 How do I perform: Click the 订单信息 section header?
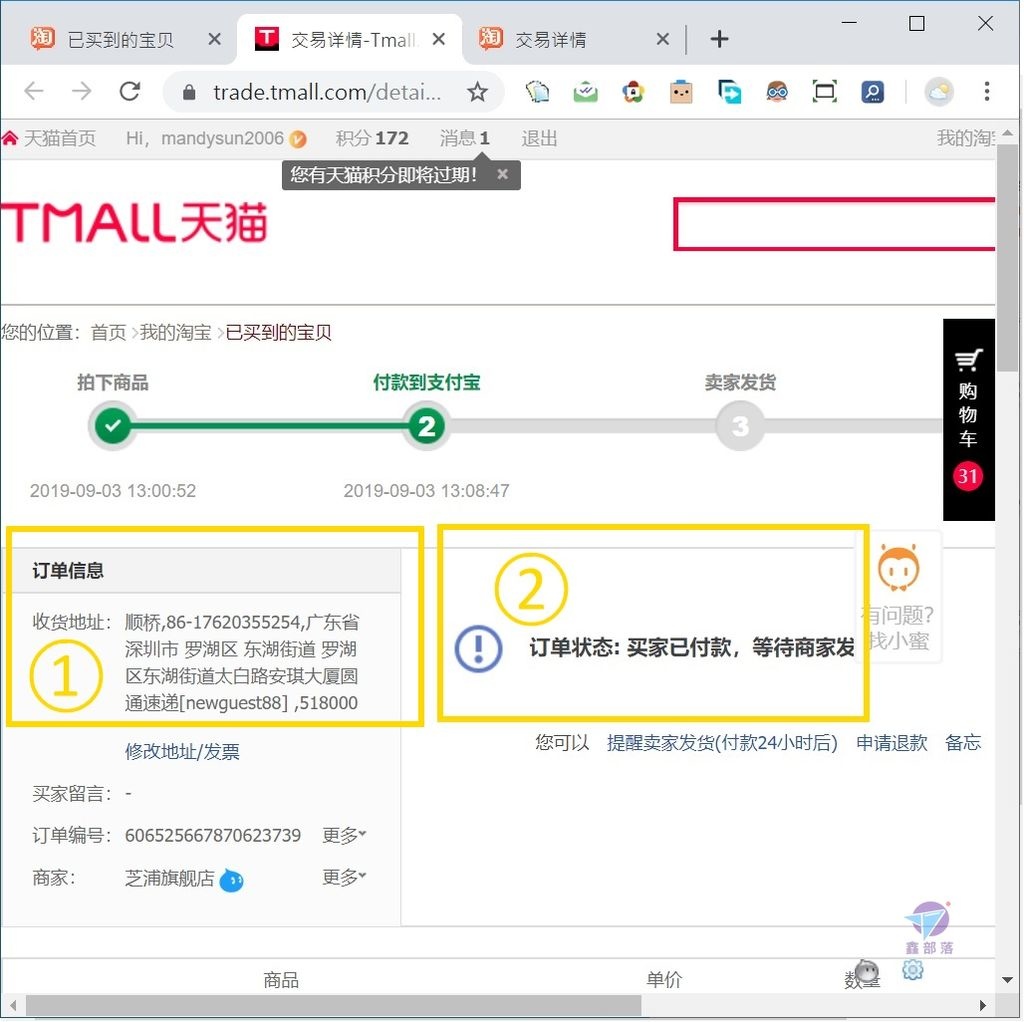(68, 571)
